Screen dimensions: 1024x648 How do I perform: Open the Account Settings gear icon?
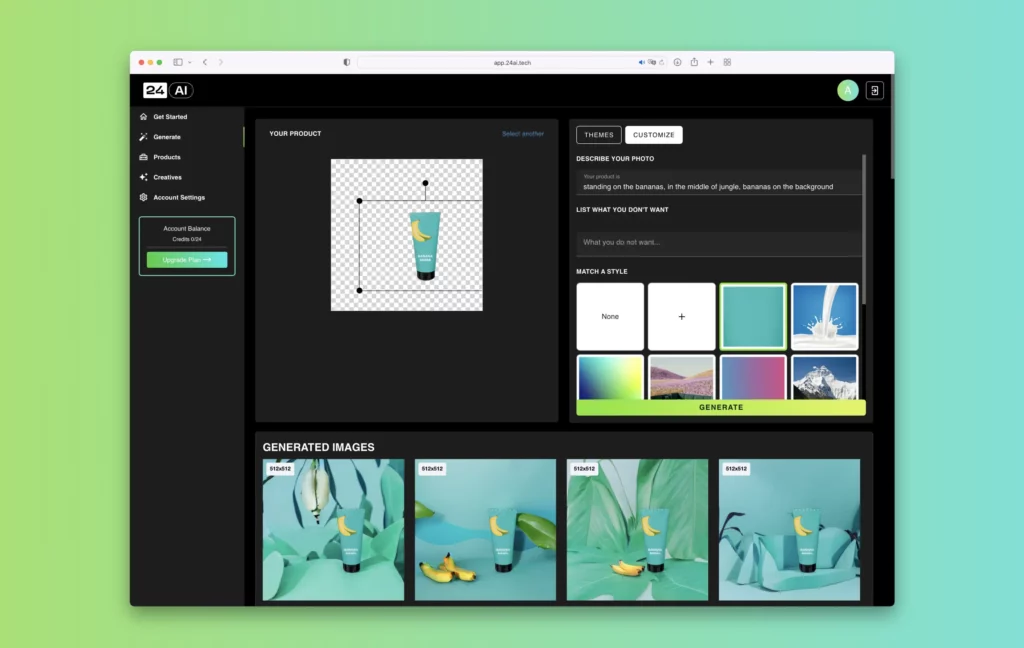coord(144,197)
